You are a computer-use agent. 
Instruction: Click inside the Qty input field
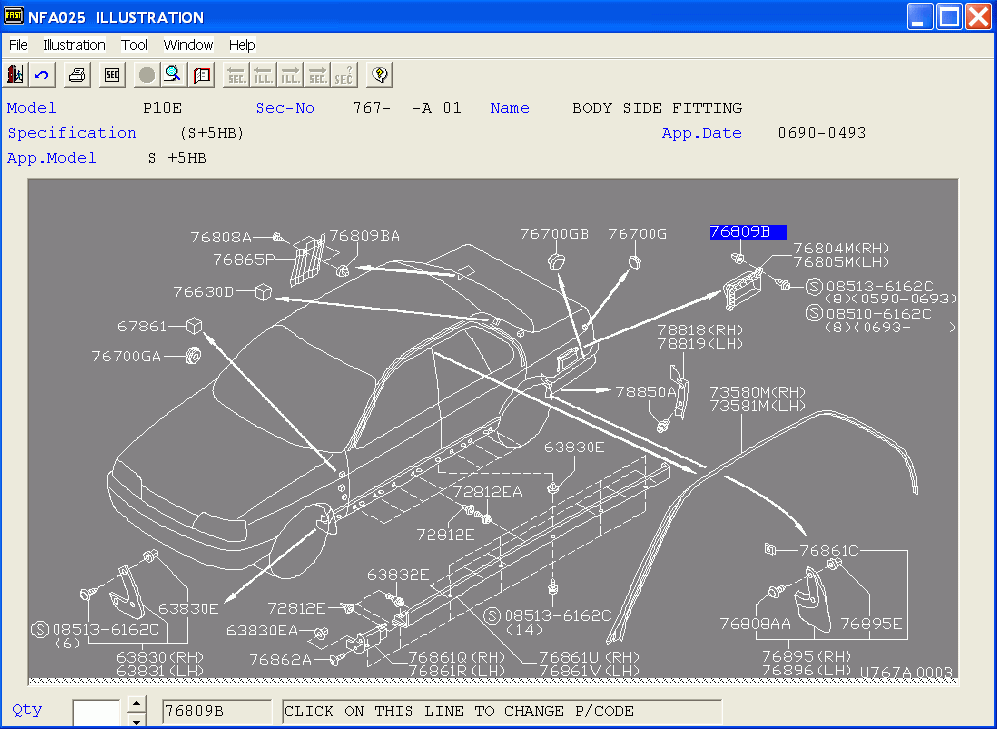pos(97,712)
